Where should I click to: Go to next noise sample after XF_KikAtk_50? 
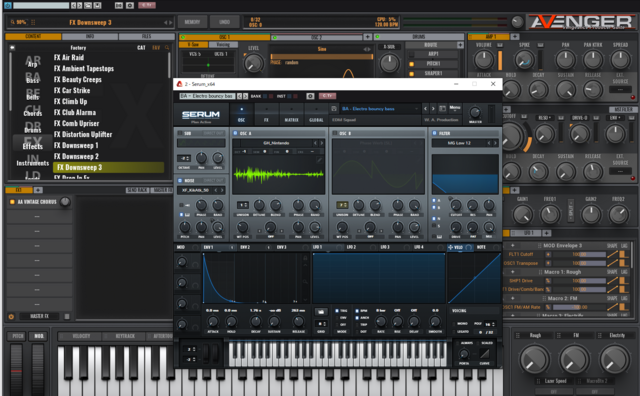pos(222,190)
